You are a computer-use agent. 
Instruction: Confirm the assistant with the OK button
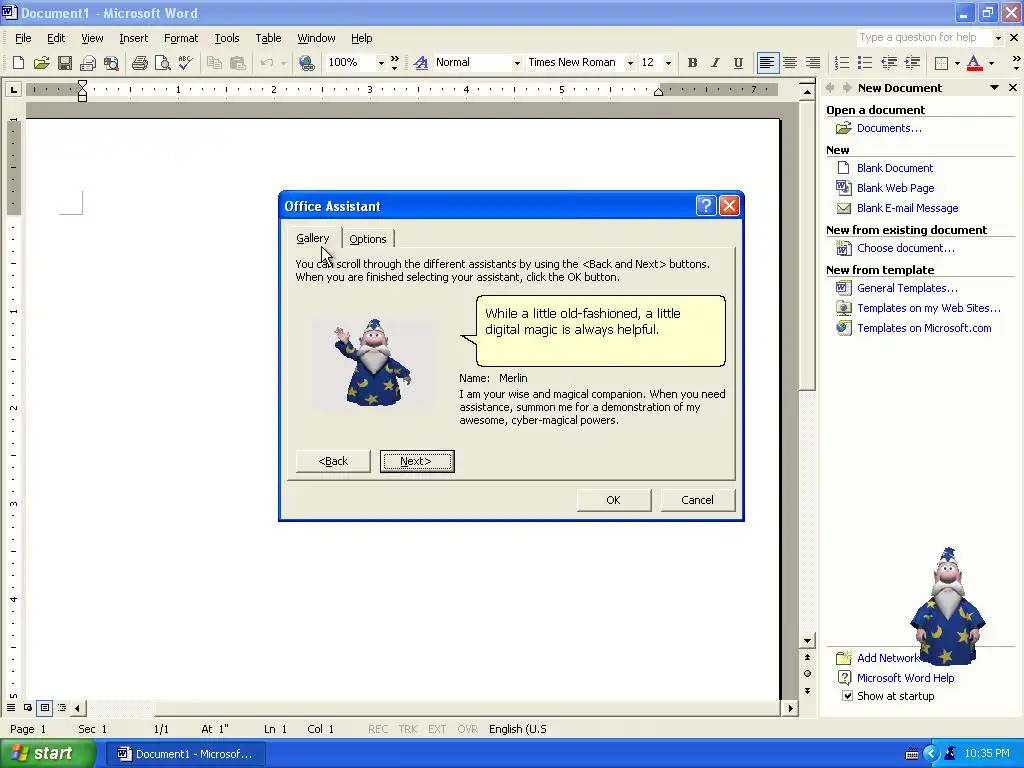pyautogui.click(x=613, y=500)
